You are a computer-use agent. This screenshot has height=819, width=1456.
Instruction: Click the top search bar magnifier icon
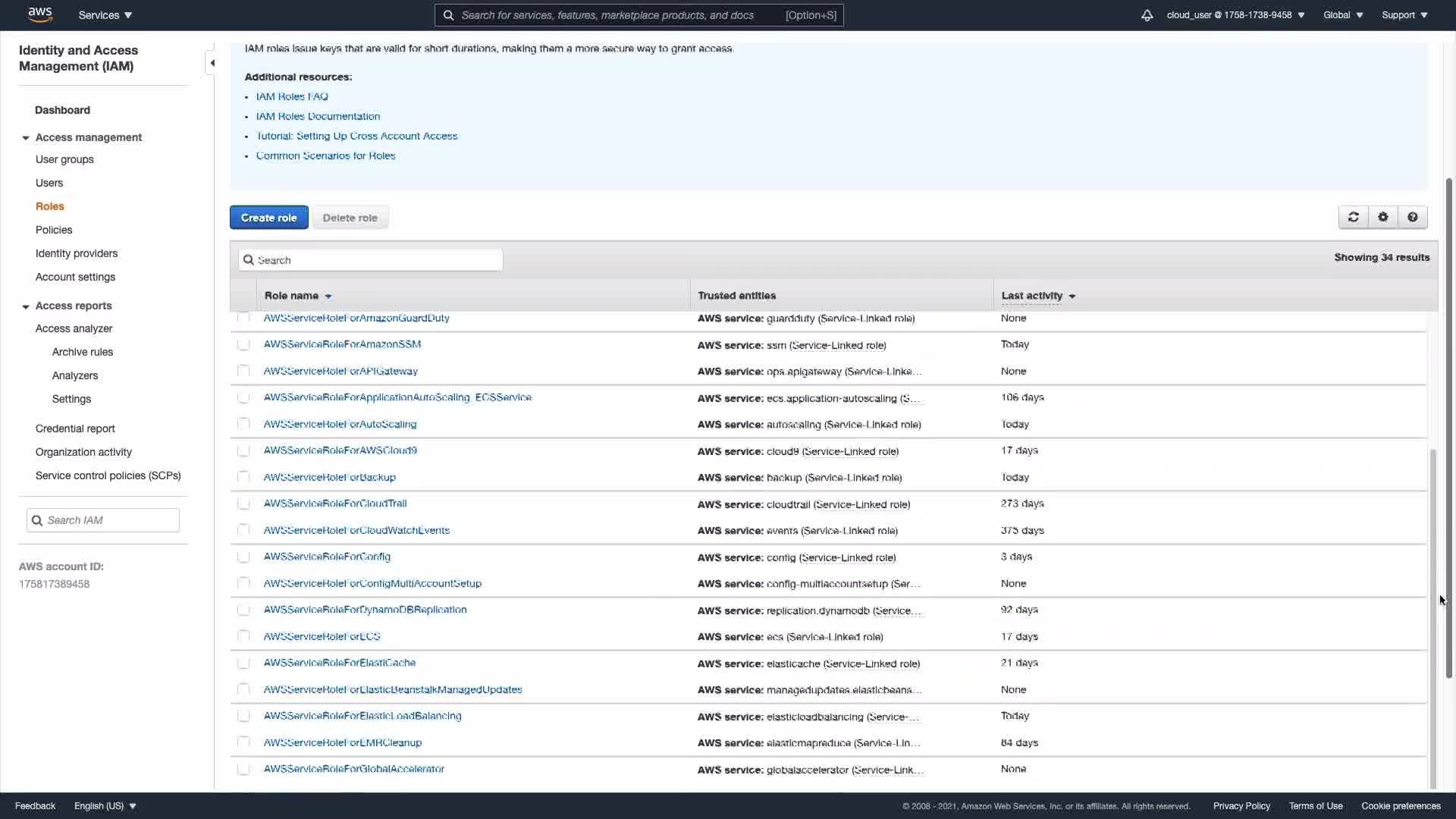[448, 15]
